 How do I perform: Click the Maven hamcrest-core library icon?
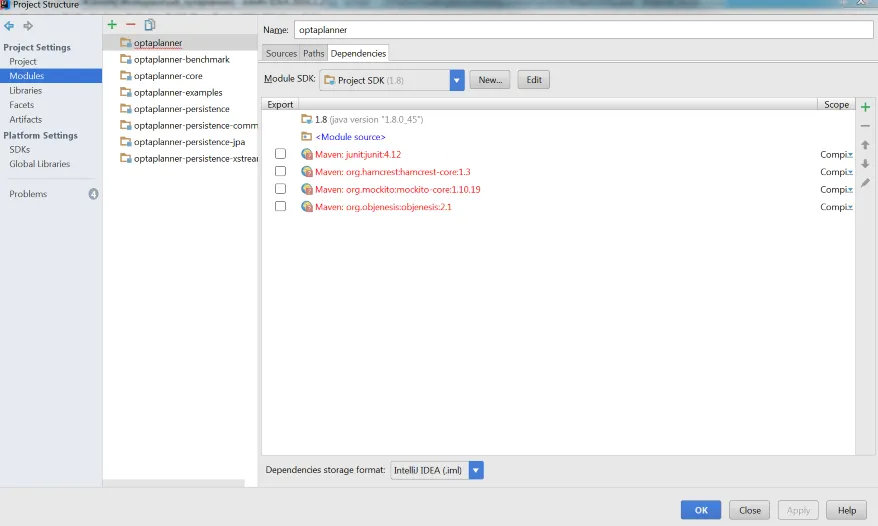pos(306,171)
